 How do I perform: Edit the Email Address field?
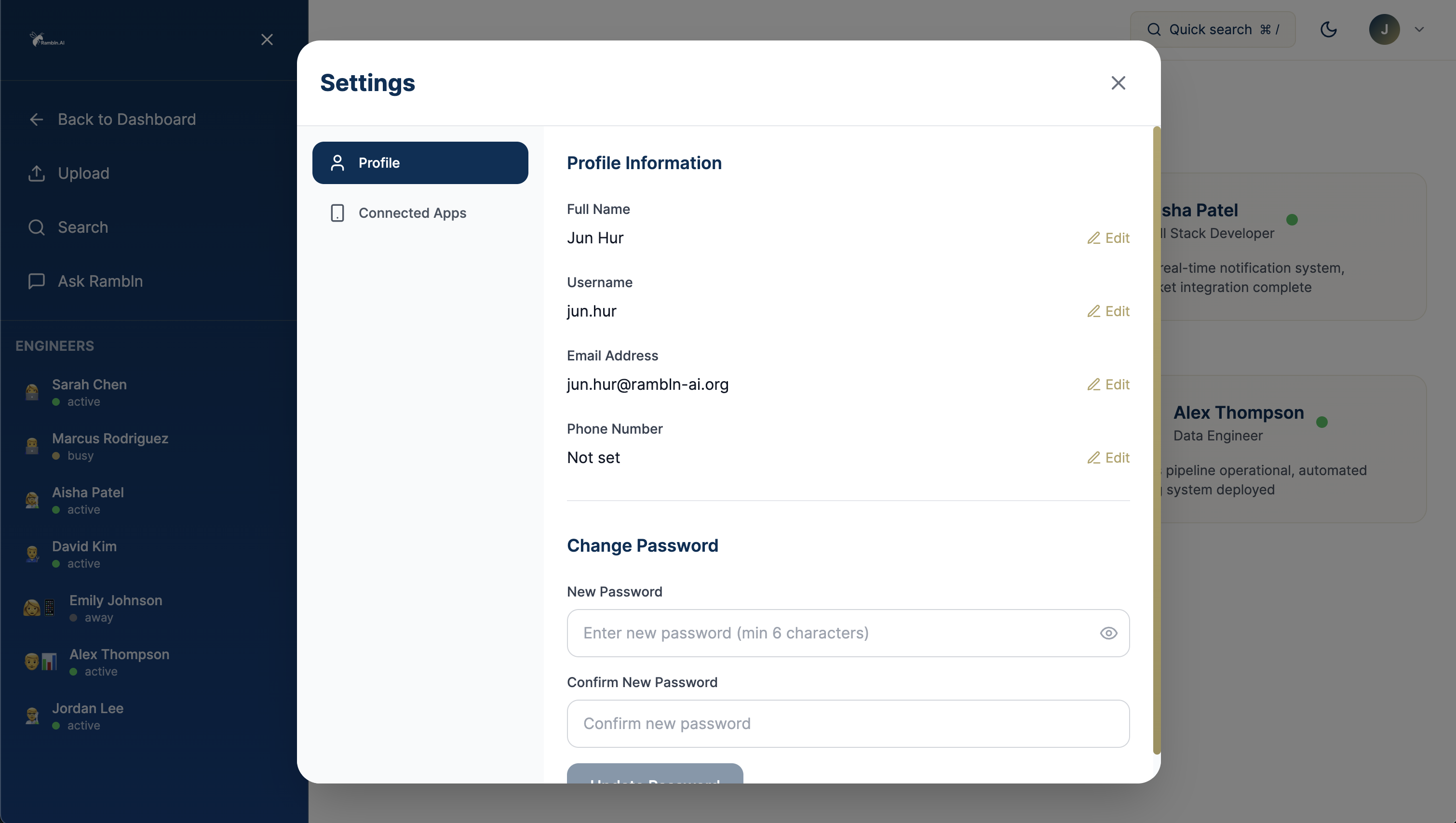[x=1108, y=385]
